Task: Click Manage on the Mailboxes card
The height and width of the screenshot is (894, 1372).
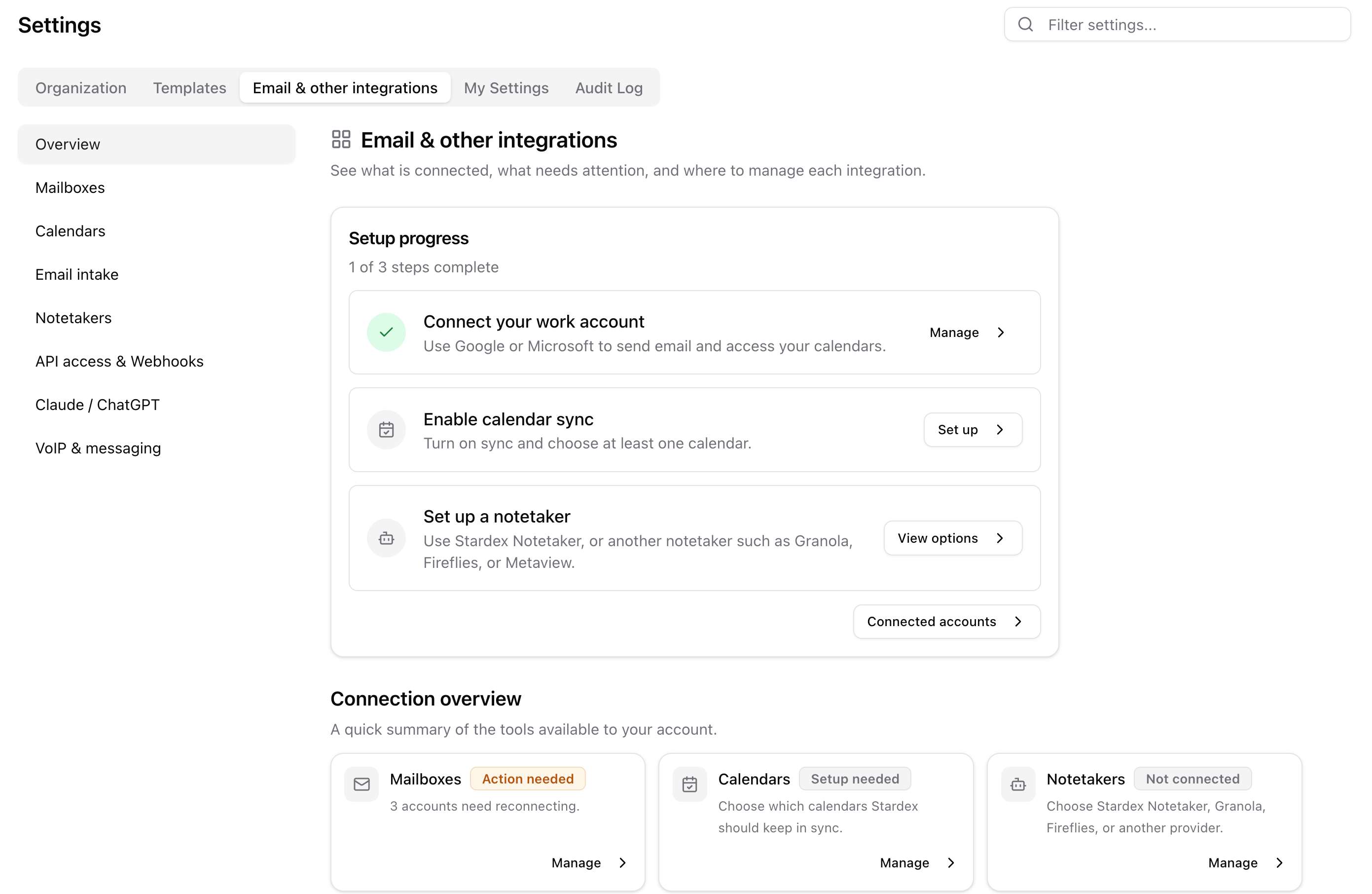Action: pyautogui.click(x=590, y=862)
